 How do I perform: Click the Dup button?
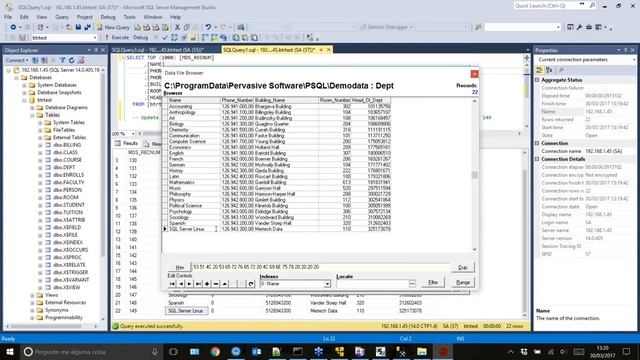pos(463,267)
